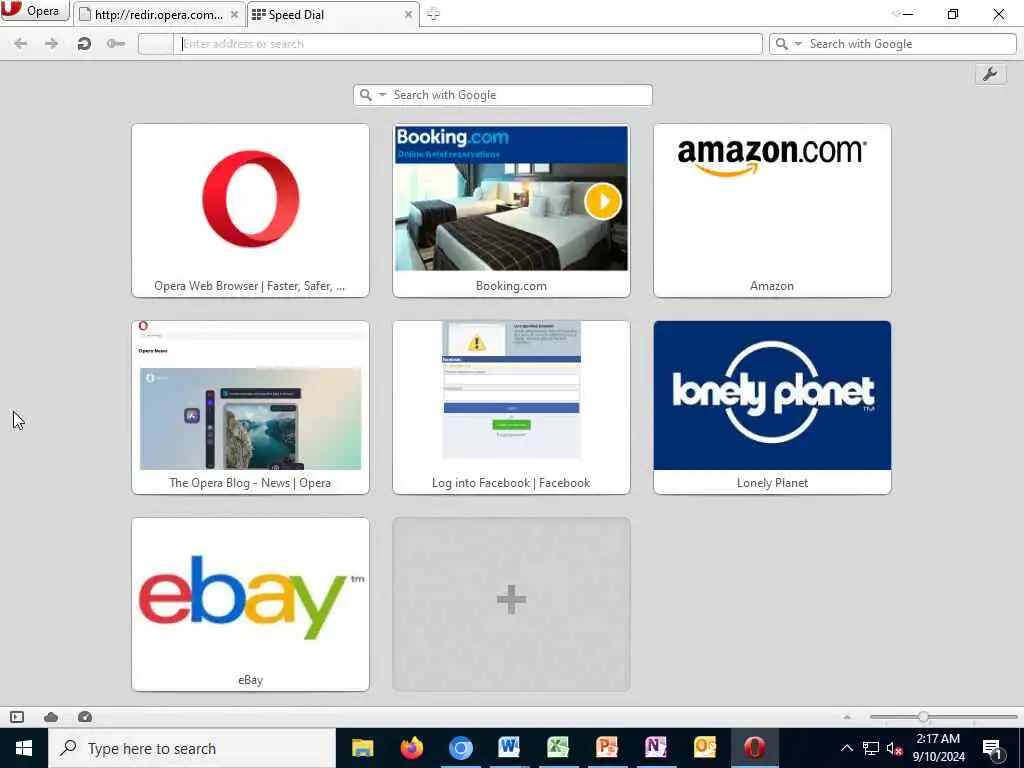
Task: Show hidden system tray icons
Action: [x=846, y=748]
